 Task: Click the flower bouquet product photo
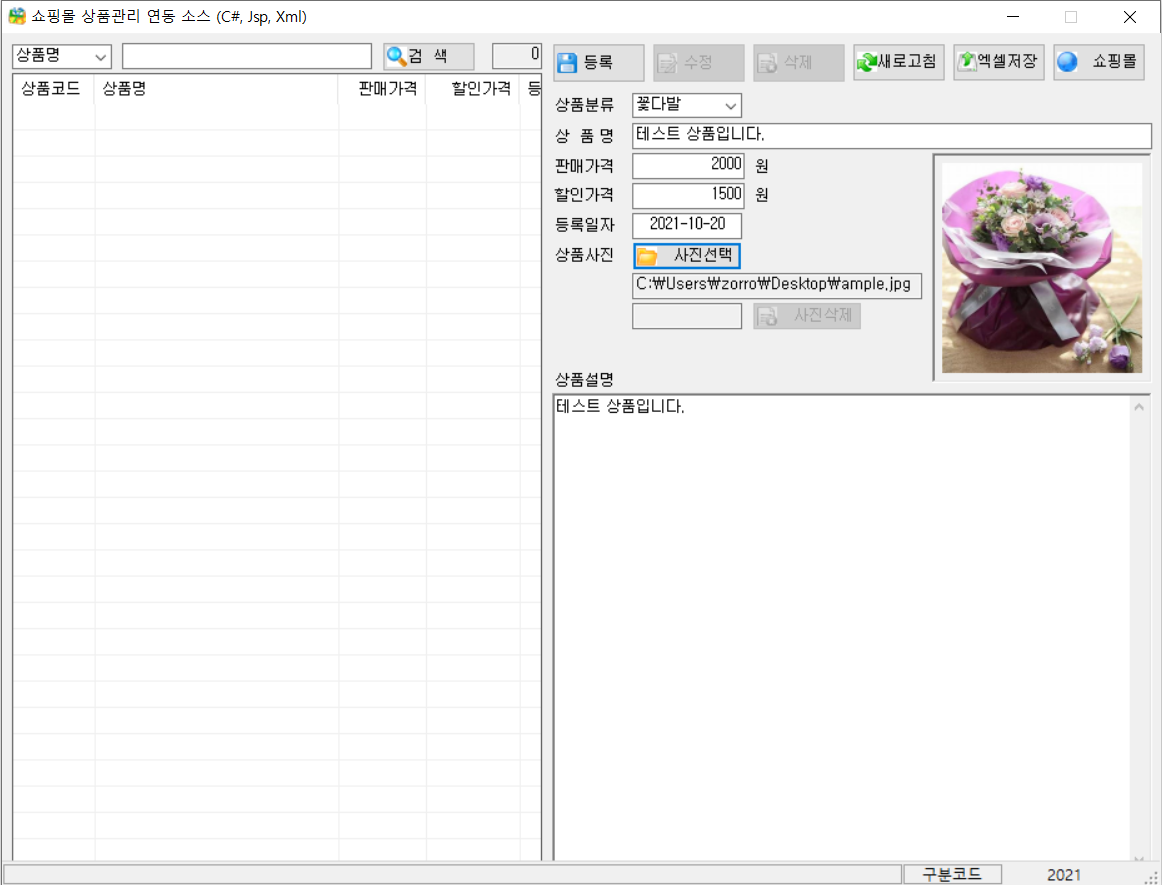tap(1041, 268)
